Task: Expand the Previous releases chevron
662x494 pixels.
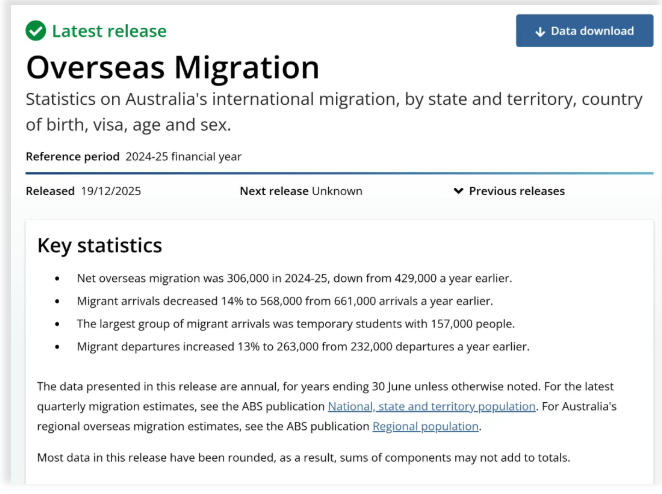Action: tap(458, 191)
